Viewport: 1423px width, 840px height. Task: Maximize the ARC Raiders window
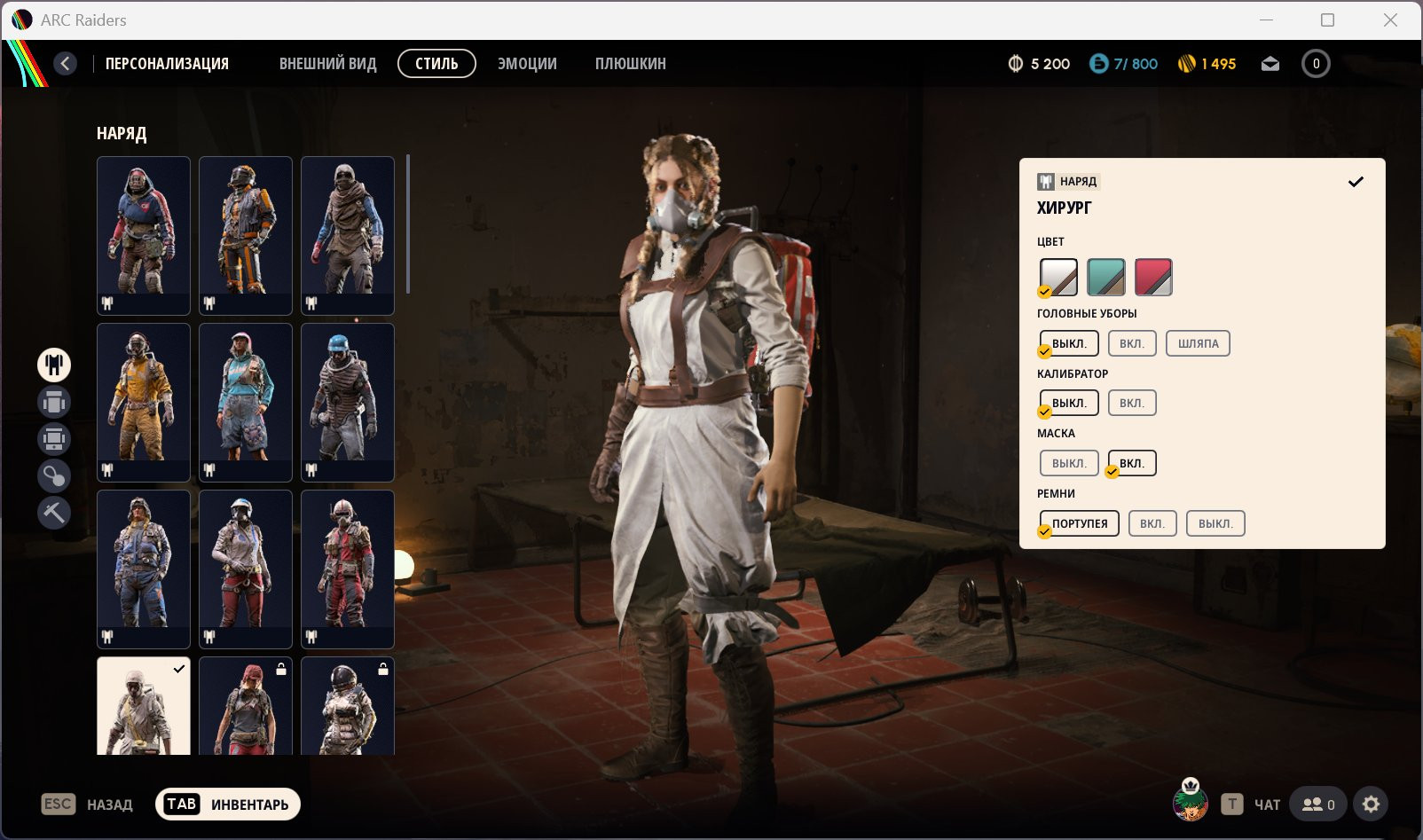click(1327, 20)
